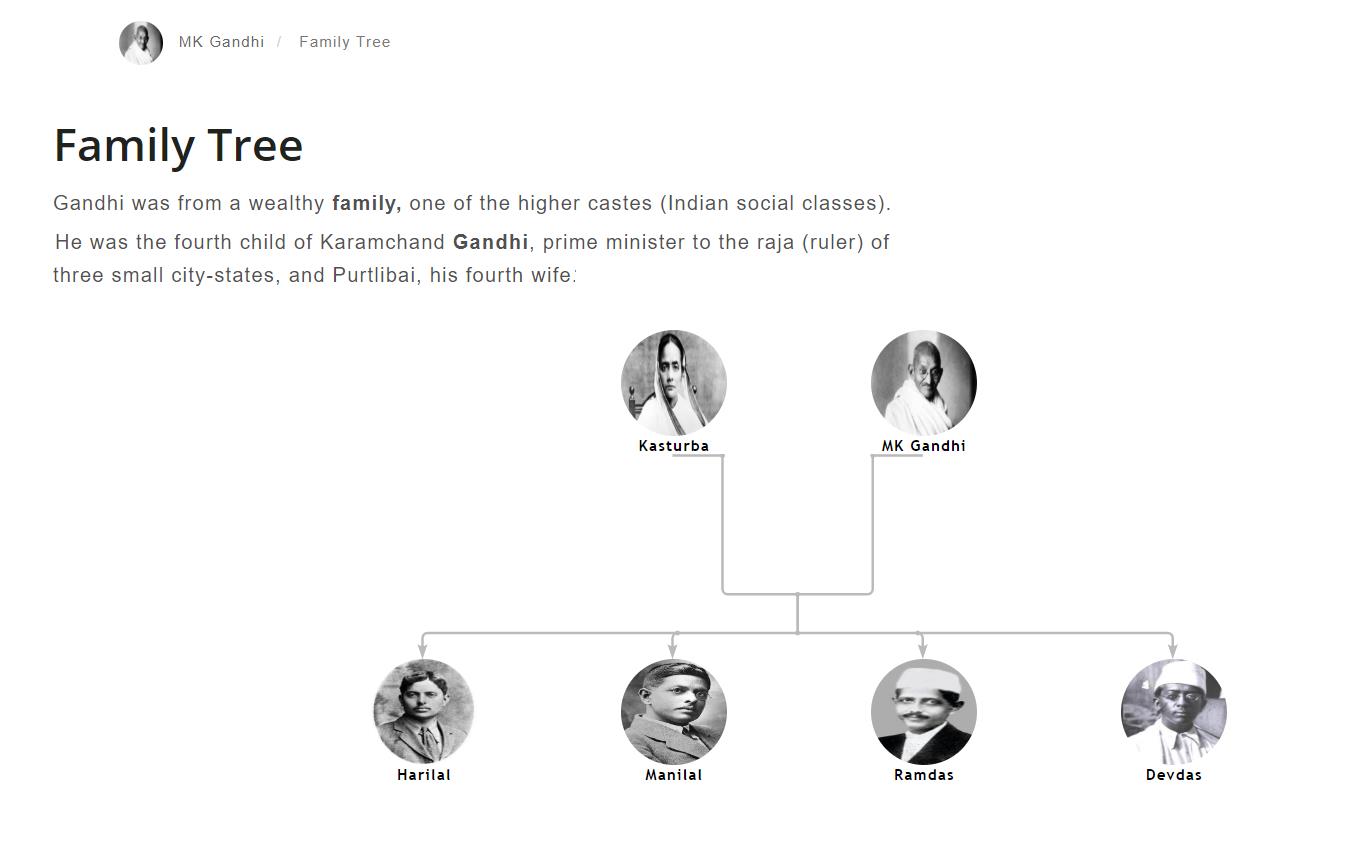Click the arrowhead pointing to Devdas
Screen dimensions: 1347x844
[1173, 651]
